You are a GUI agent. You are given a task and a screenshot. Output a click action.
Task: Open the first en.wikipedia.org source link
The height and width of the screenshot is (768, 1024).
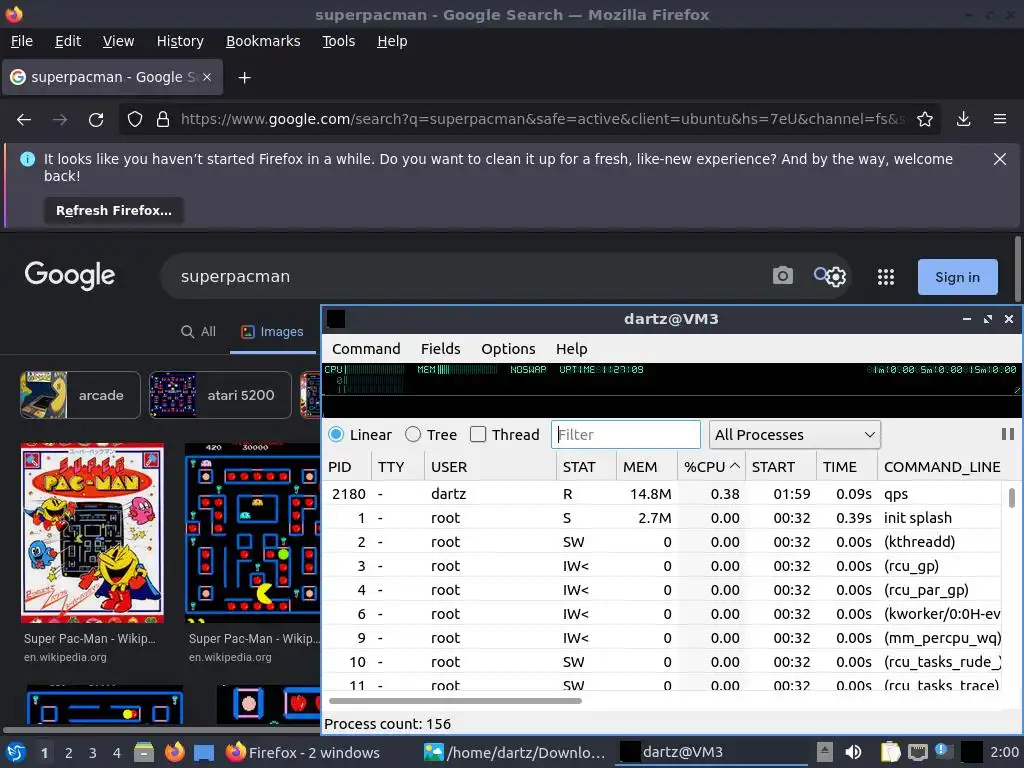(x=65, y=657)
